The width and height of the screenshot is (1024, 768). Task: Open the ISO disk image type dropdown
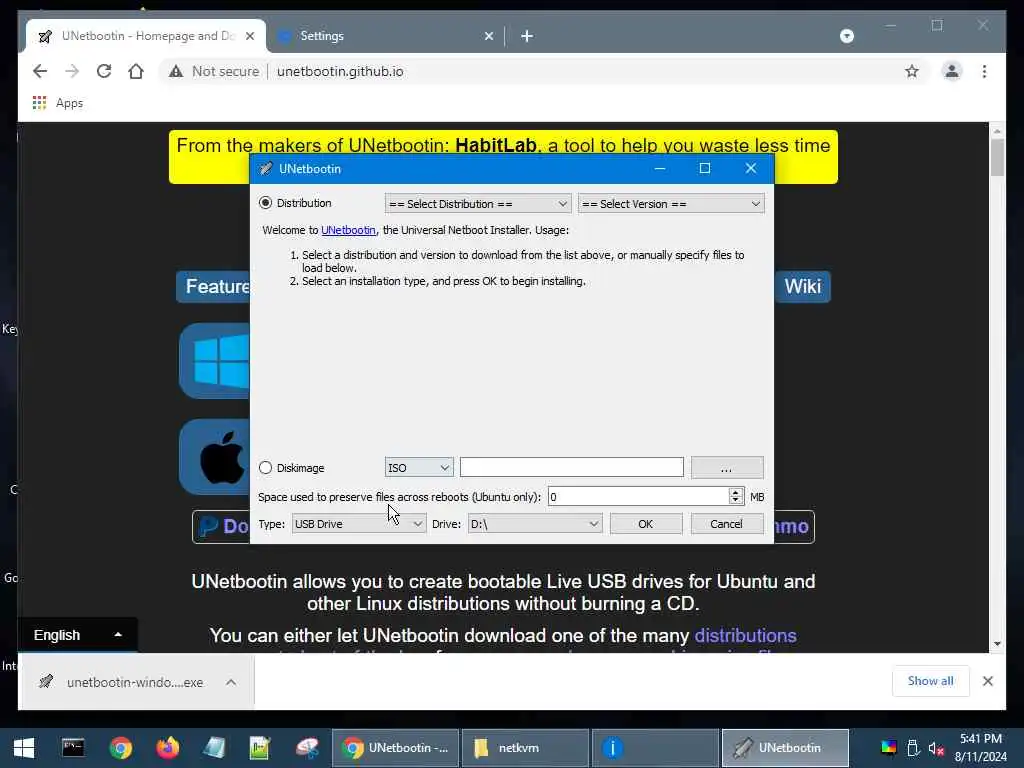[x=419, y=468]
